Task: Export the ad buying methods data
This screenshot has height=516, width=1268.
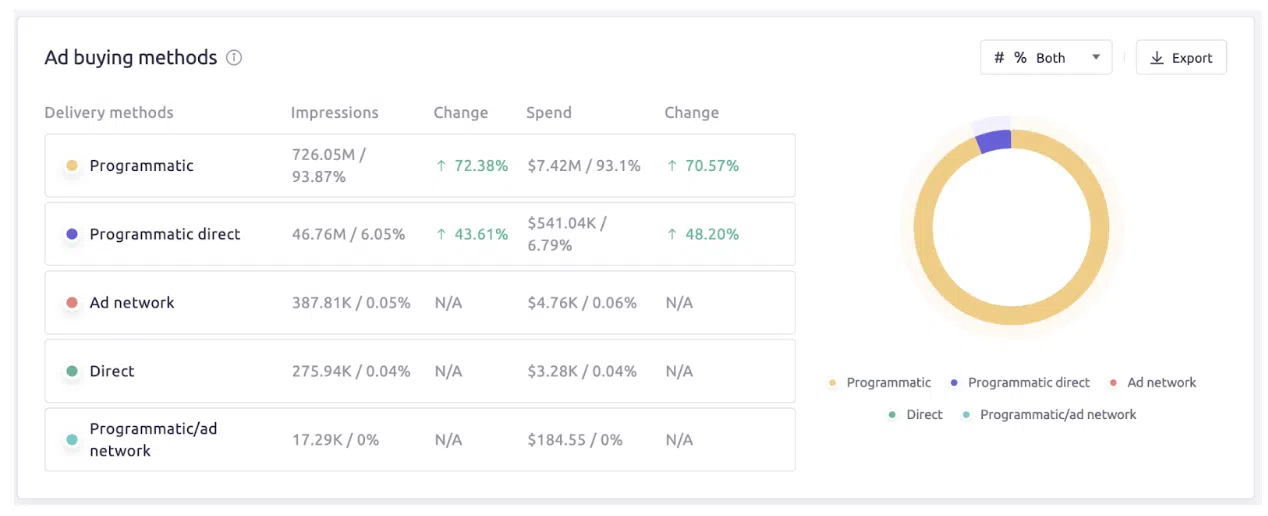Action: (1181, 58)
